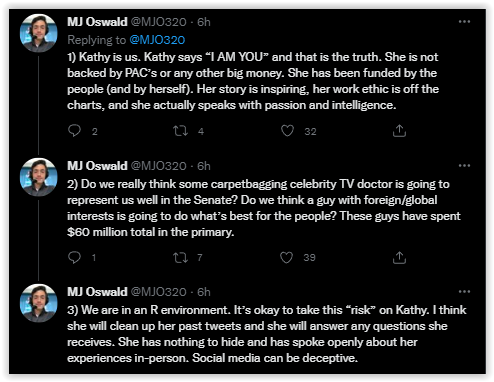
Task: Click the @MJO320 'Replying to' link
Action: 157,40
